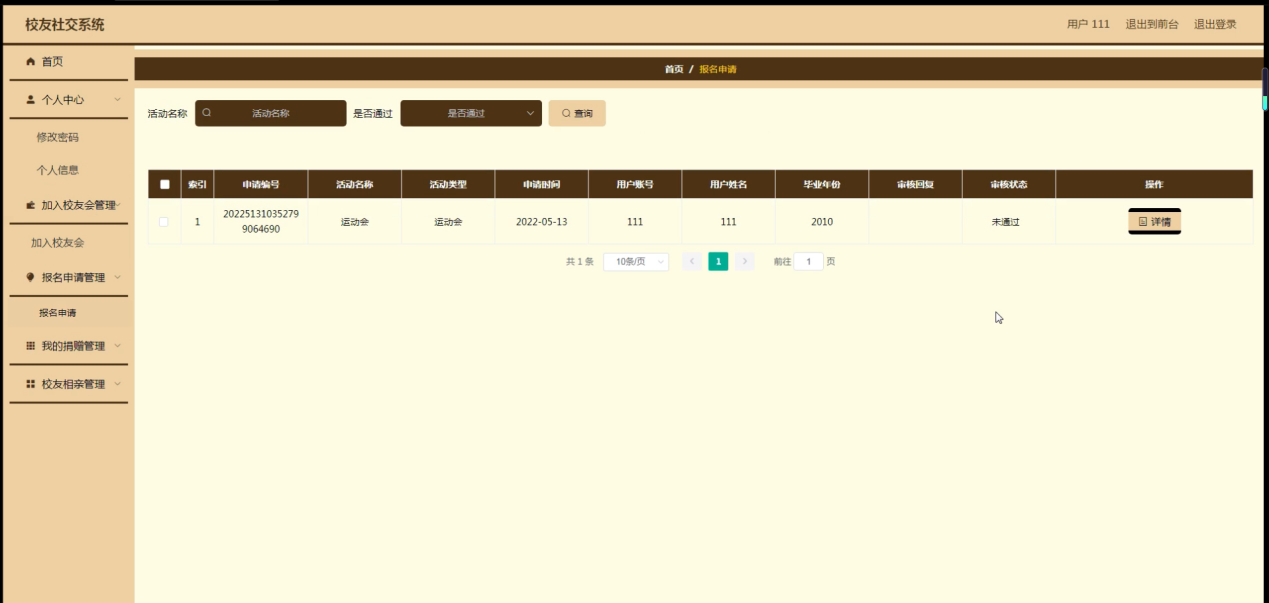Click 退出到前台 in the top bar

(x=1152, y=24)
